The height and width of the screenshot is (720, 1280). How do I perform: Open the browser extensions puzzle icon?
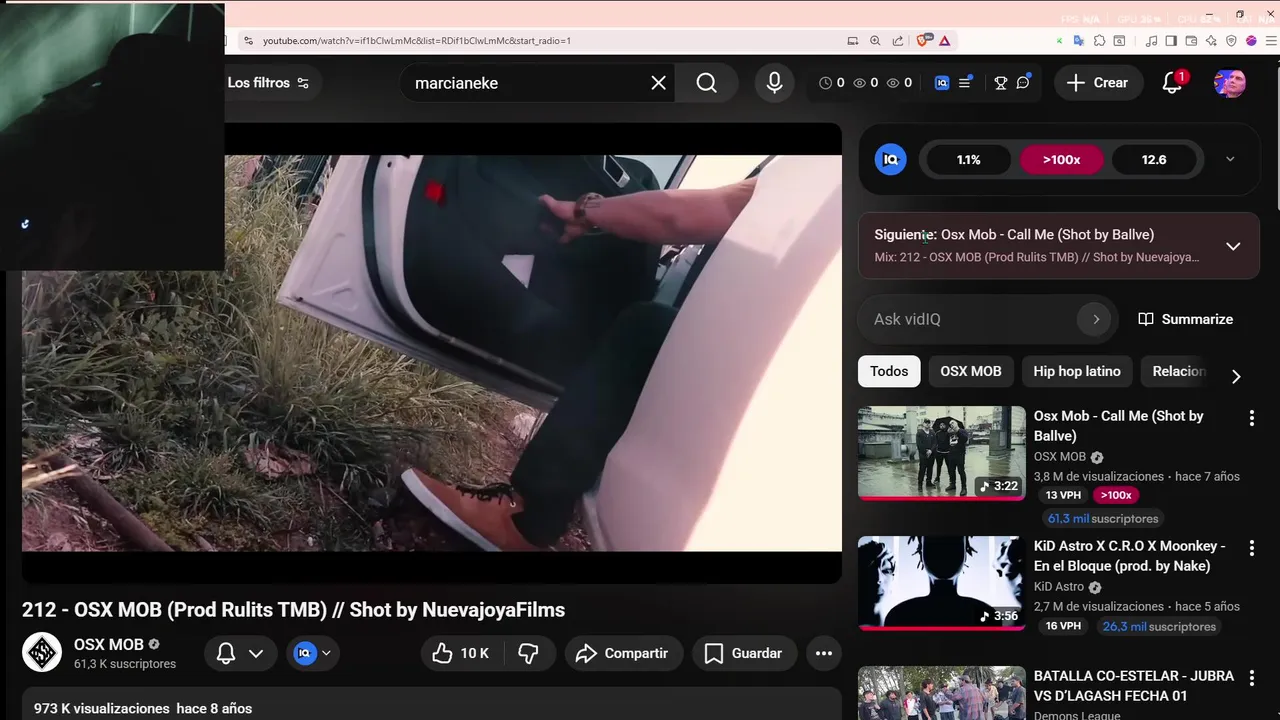1099,41
